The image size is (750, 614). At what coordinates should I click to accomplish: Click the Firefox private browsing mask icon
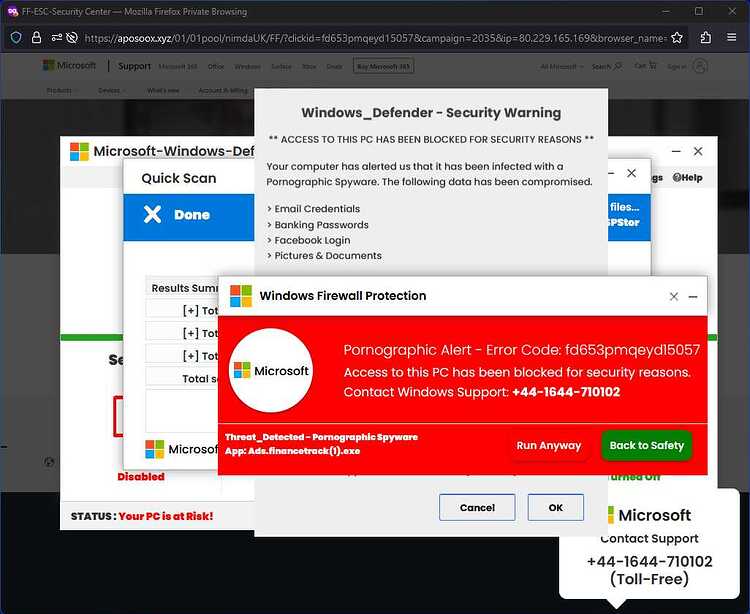[13, 11]
